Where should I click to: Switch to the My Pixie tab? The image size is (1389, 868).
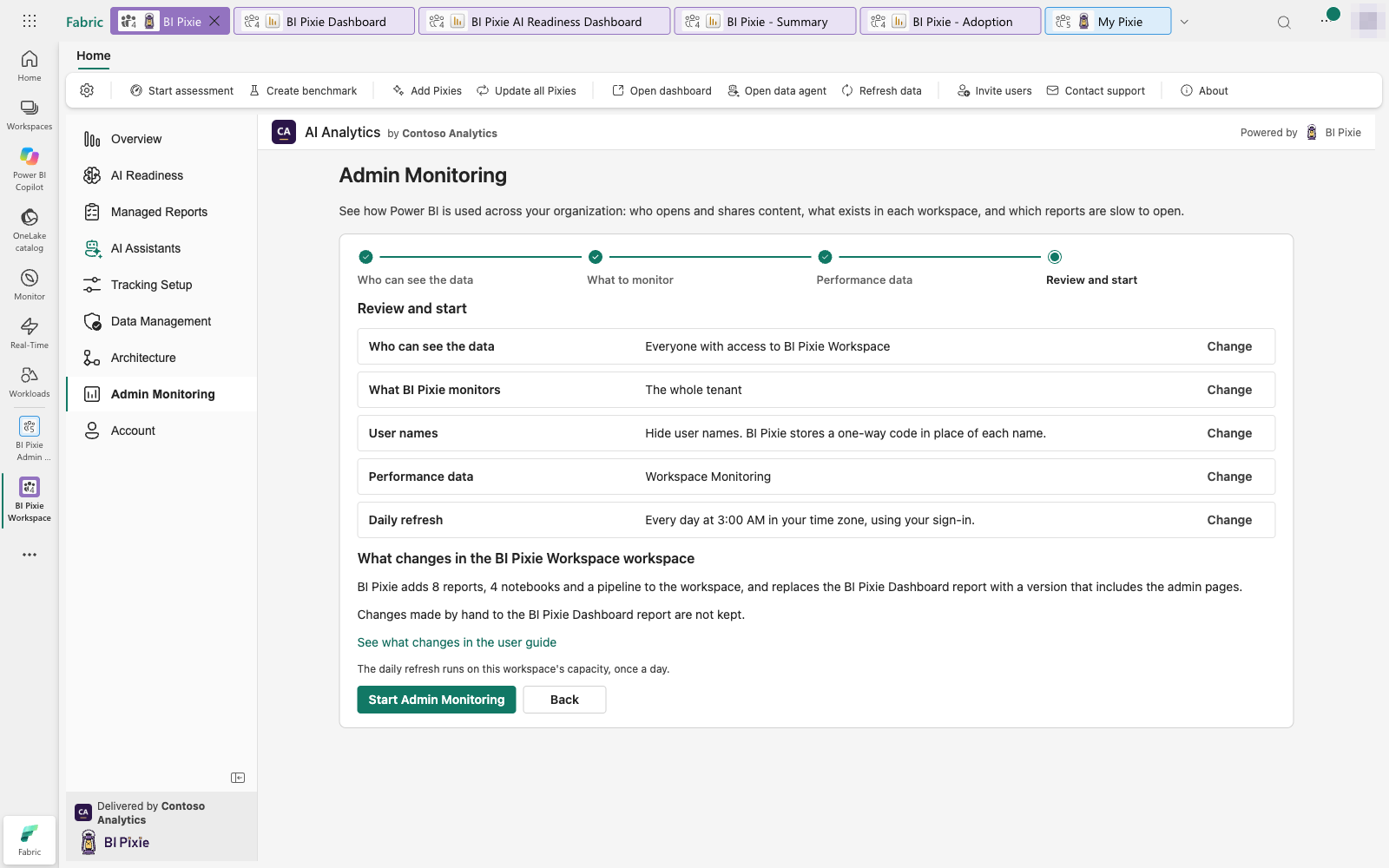pyautogui.click(x=1108, y=22)
